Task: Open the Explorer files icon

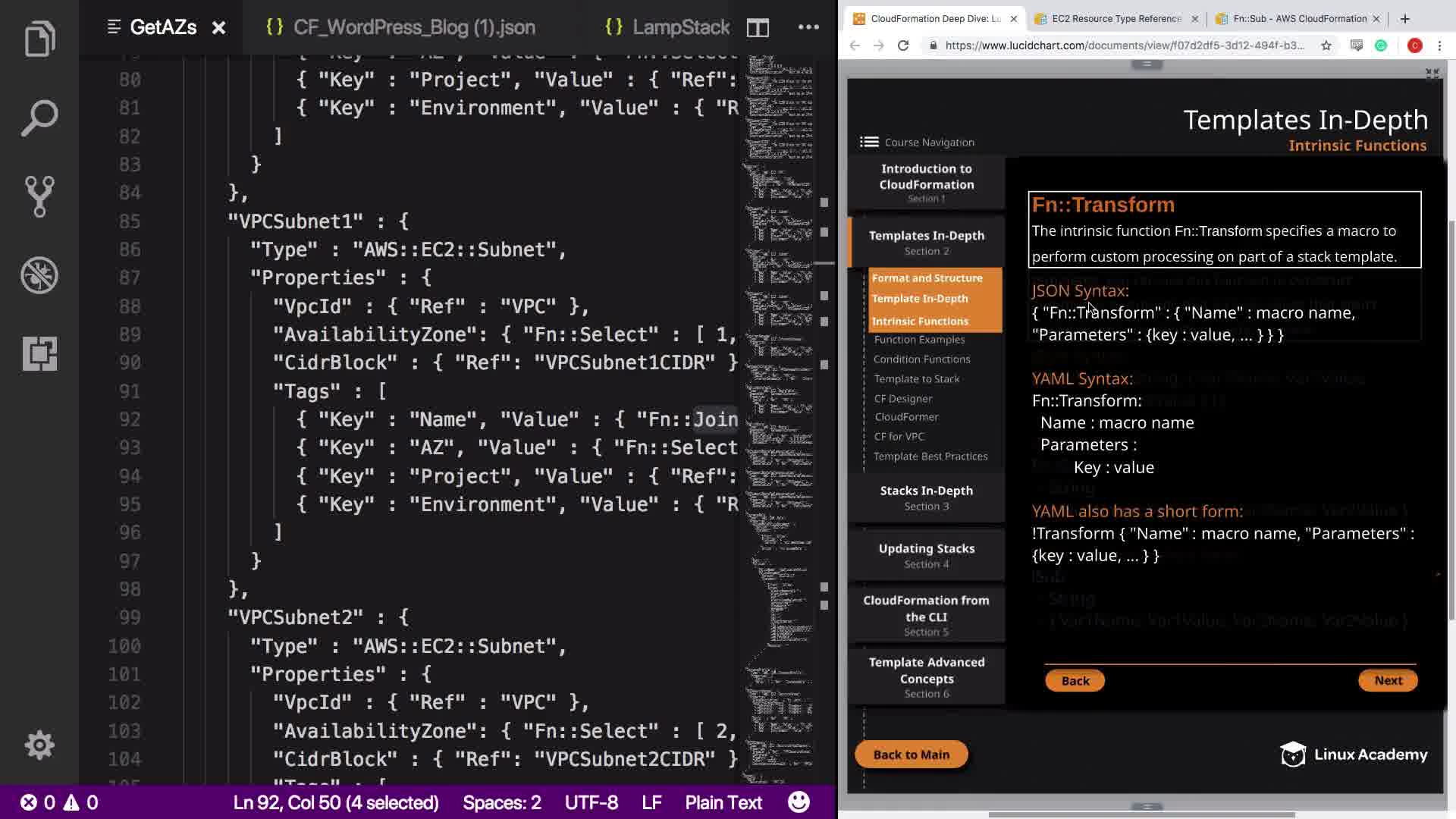Action: point(39,39)
